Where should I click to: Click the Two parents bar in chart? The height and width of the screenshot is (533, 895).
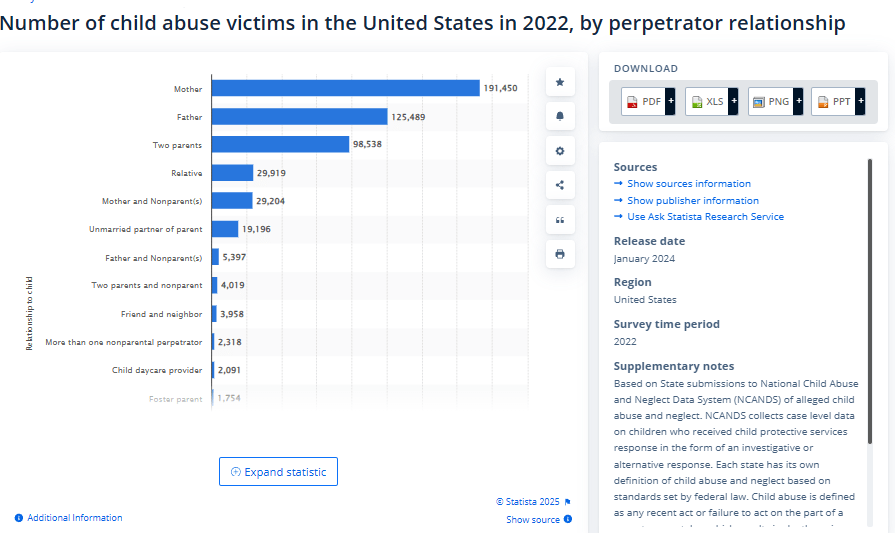tap(280, 145)
